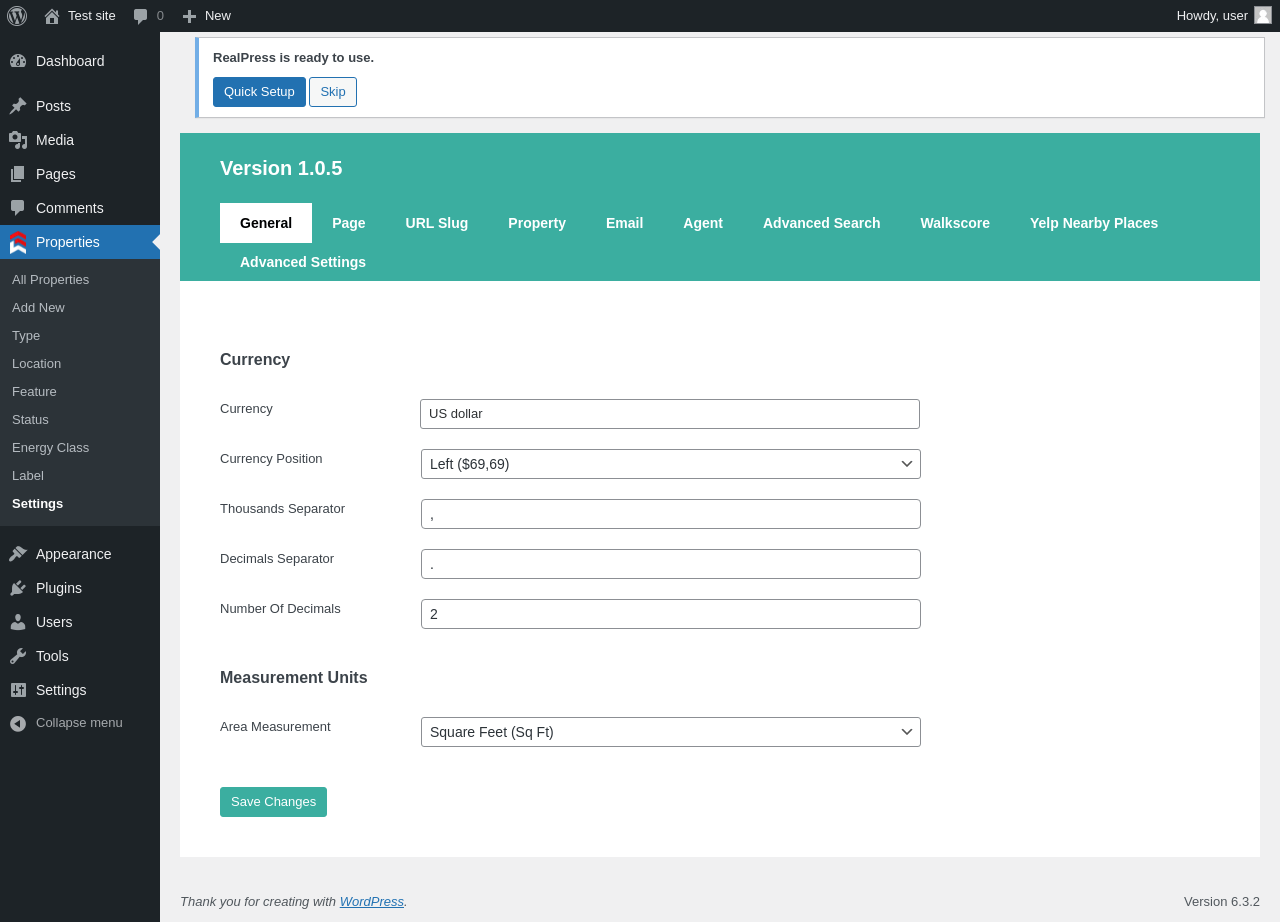Click the Decimals Separator field
This screenshot has width=1280, height=922.
click(x=671, y=564)
